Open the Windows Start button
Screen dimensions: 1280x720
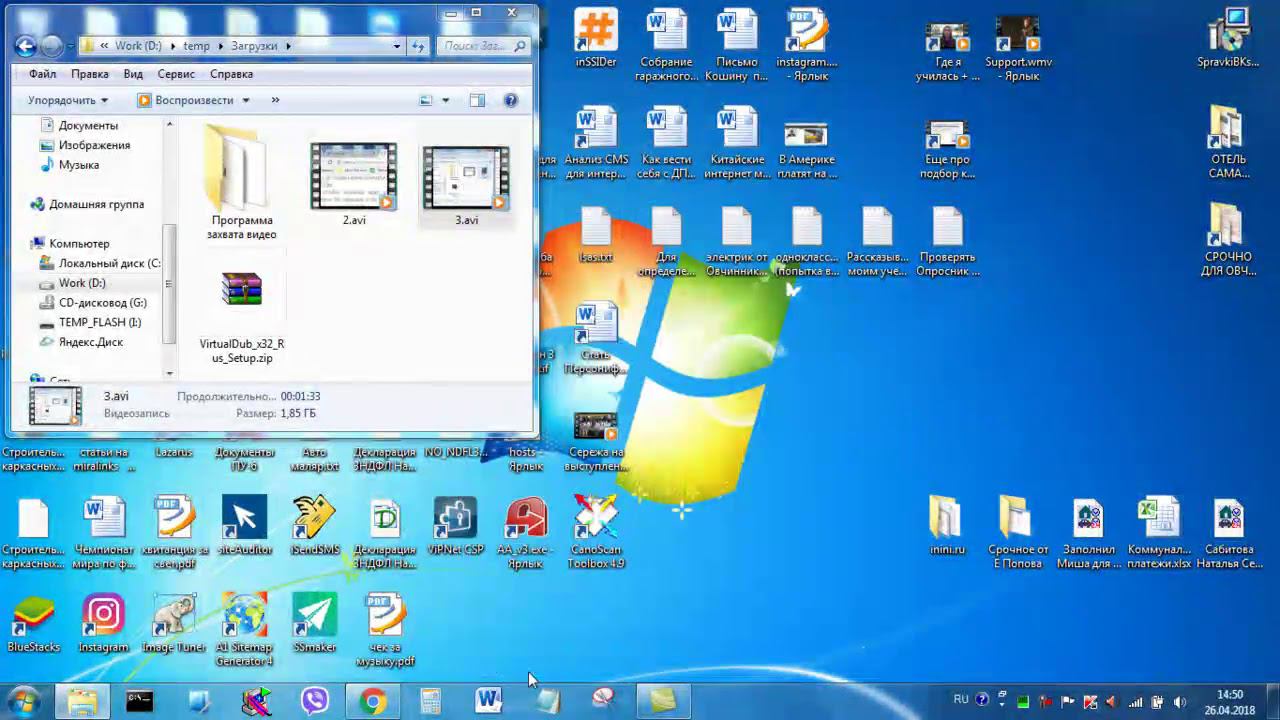tap(24, 701)
